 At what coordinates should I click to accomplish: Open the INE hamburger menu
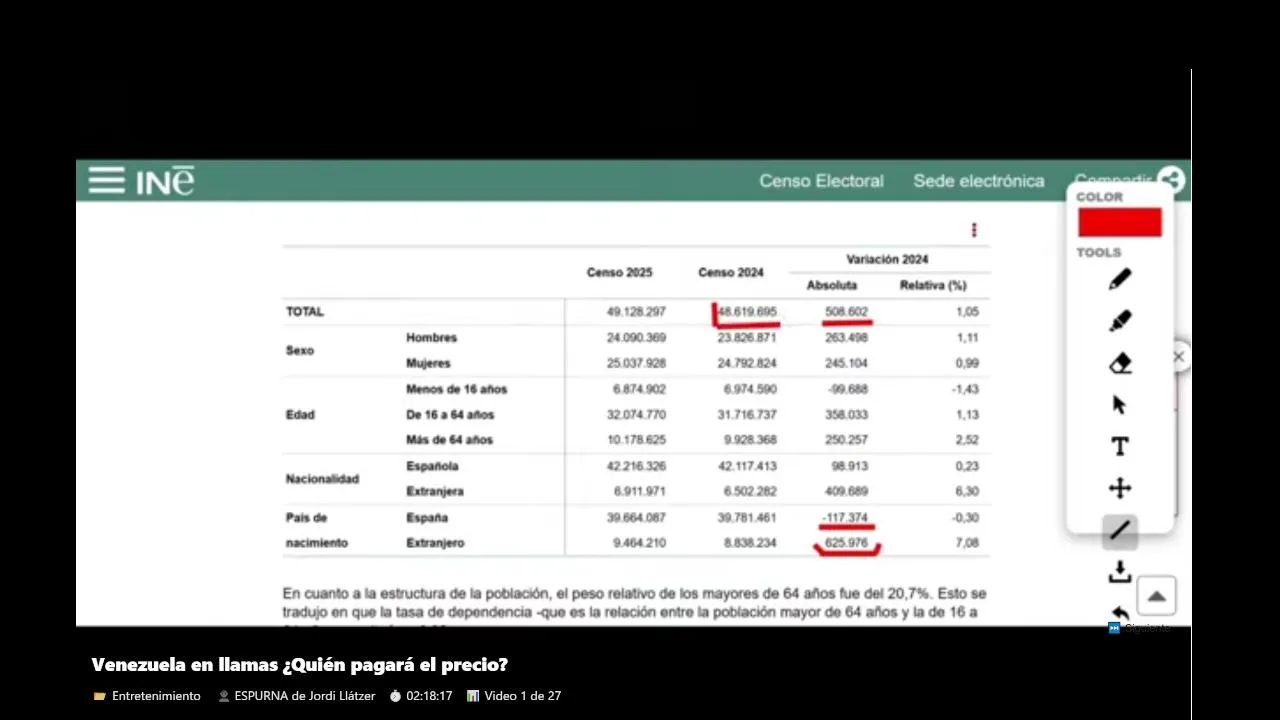[x=106, y=180]
